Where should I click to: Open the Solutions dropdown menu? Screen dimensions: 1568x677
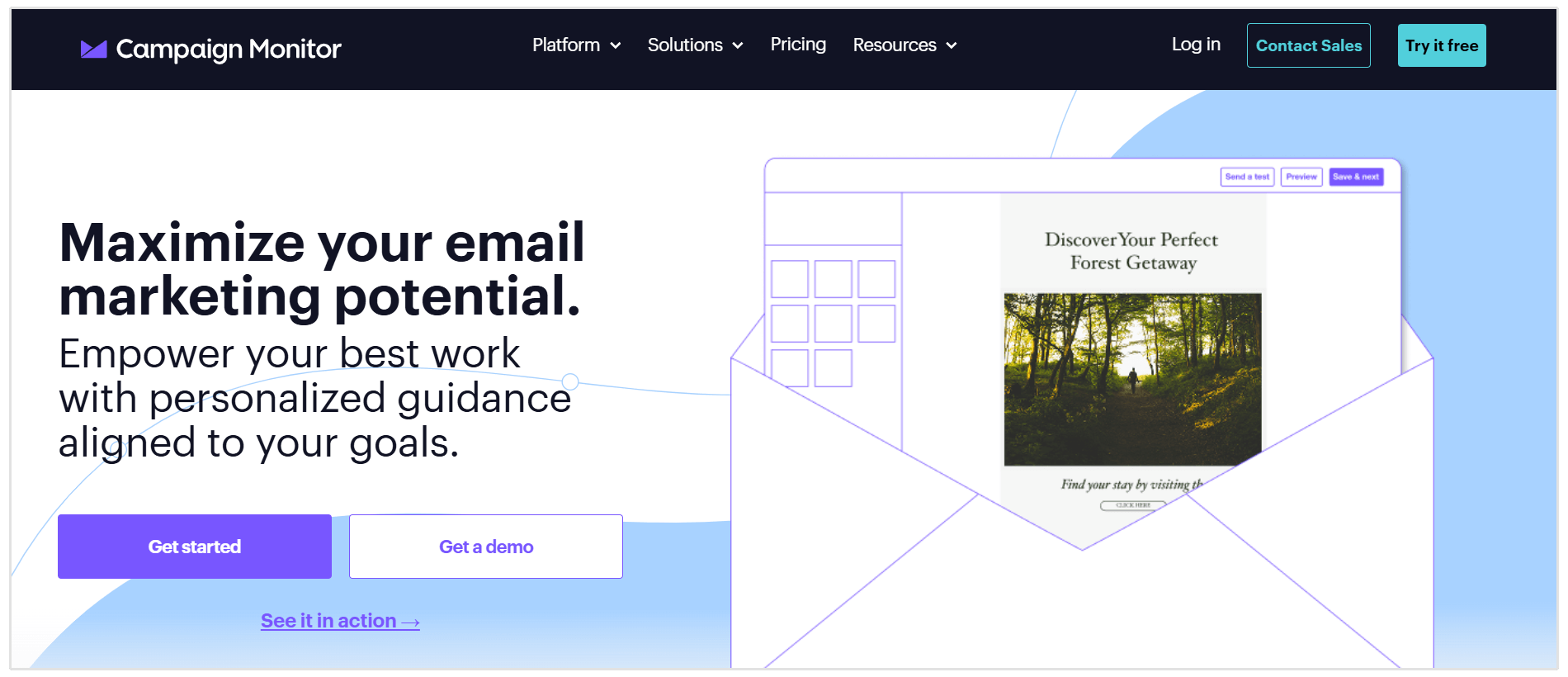(x=695, y=45)
